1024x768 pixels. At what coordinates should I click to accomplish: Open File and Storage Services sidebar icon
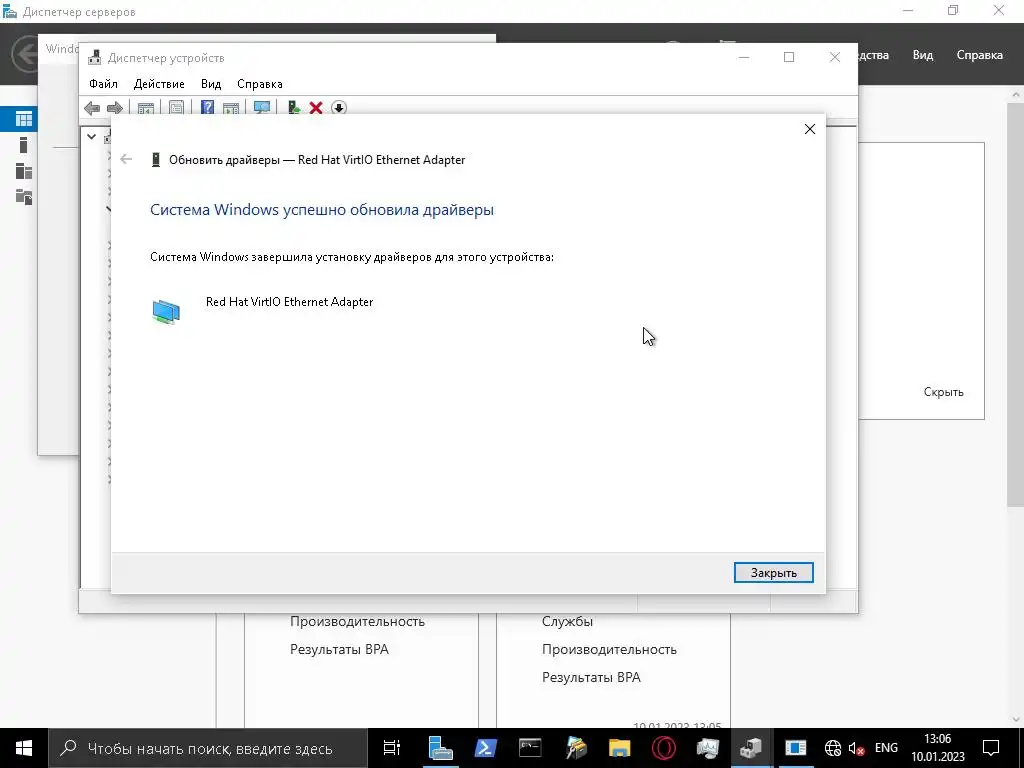pyautogui.click(x=24, y=197)
